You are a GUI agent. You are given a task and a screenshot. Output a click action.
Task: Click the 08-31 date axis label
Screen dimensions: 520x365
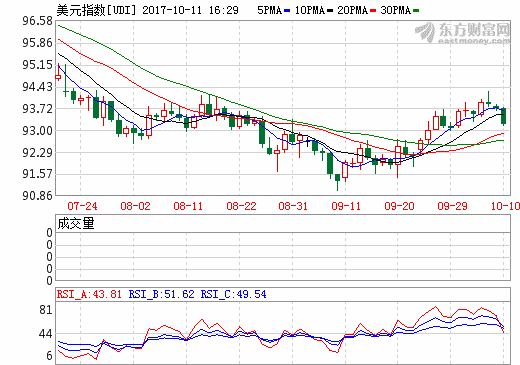[293, 206]
